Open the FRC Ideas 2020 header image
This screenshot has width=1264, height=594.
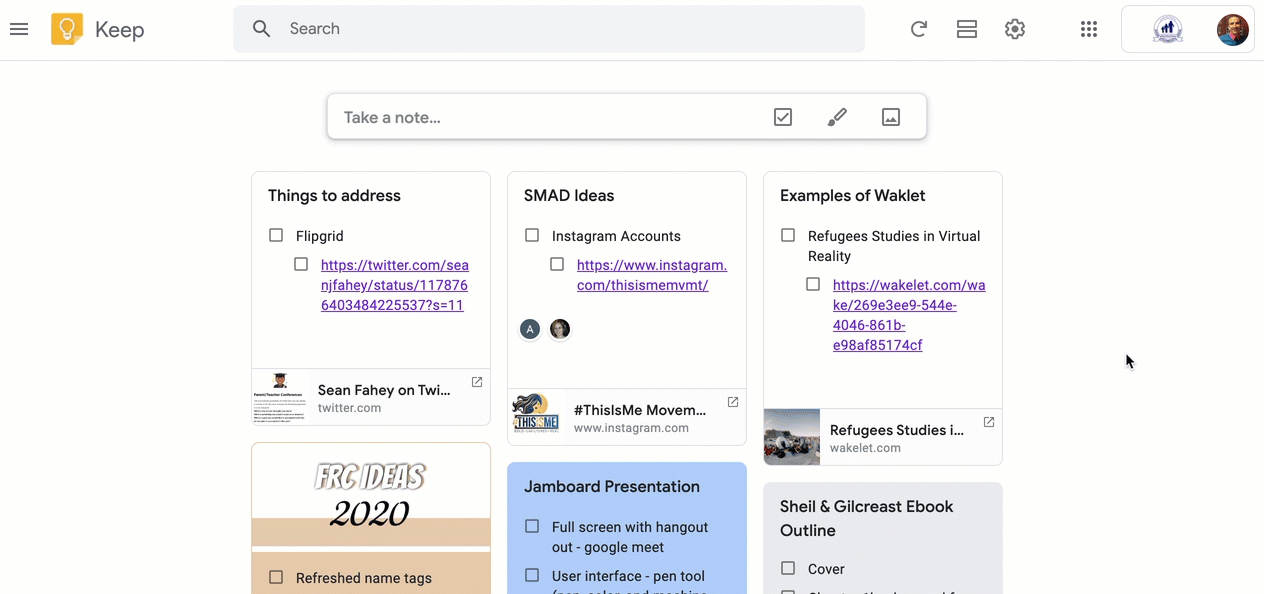(371, 497)
